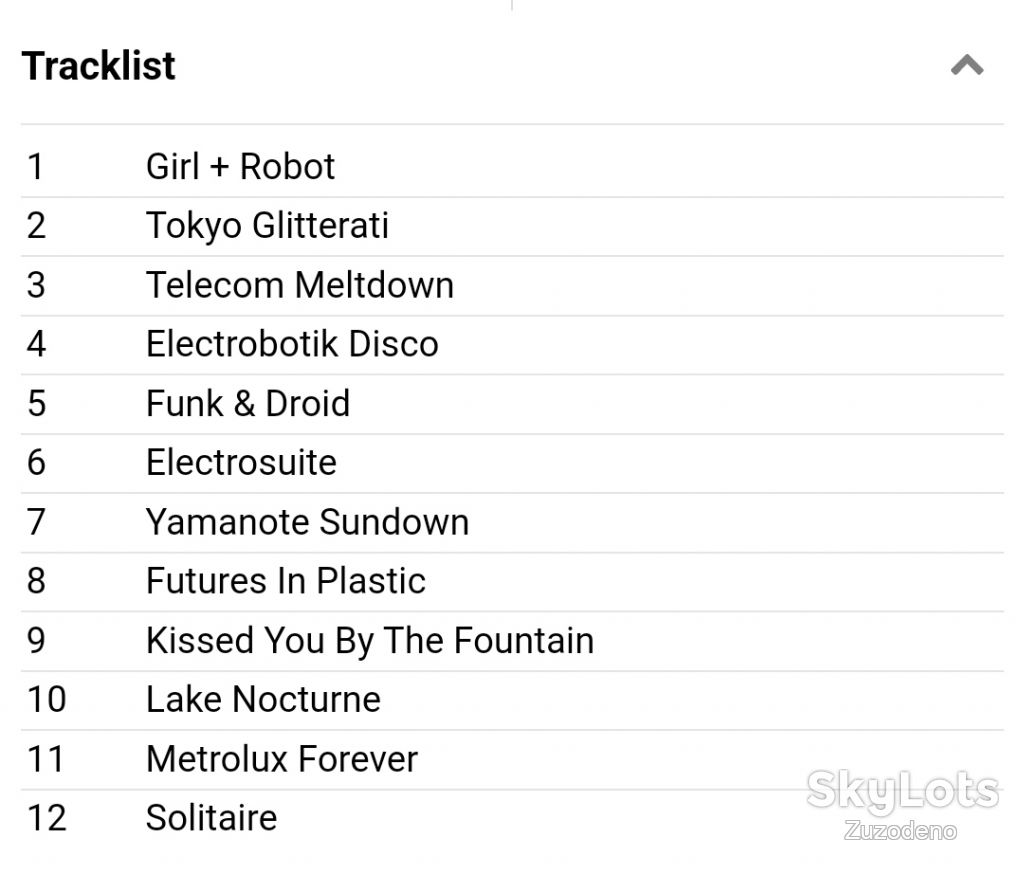Open track 6 Electrosuite

click(512, 463)
